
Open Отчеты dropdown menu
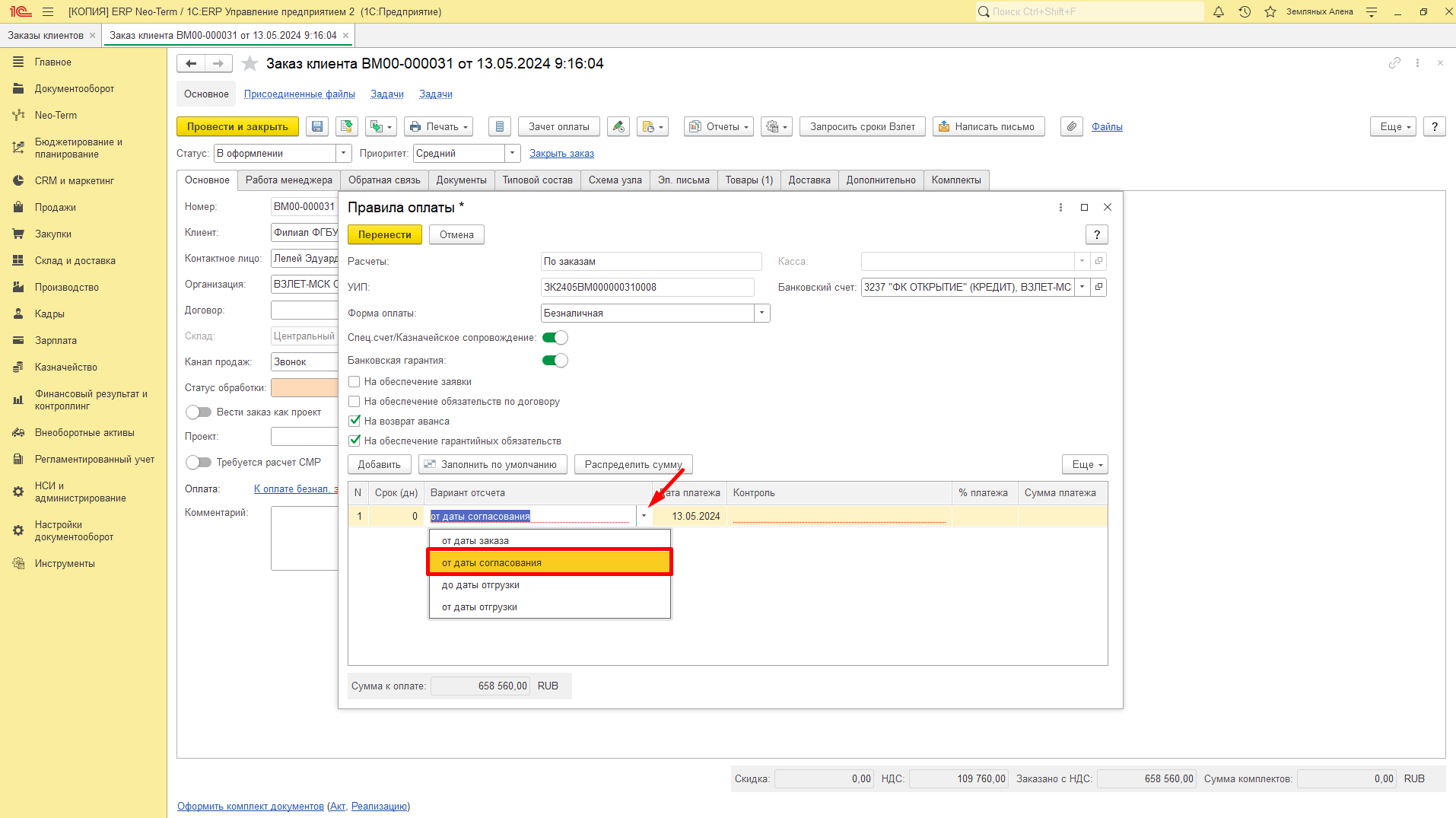719,126
